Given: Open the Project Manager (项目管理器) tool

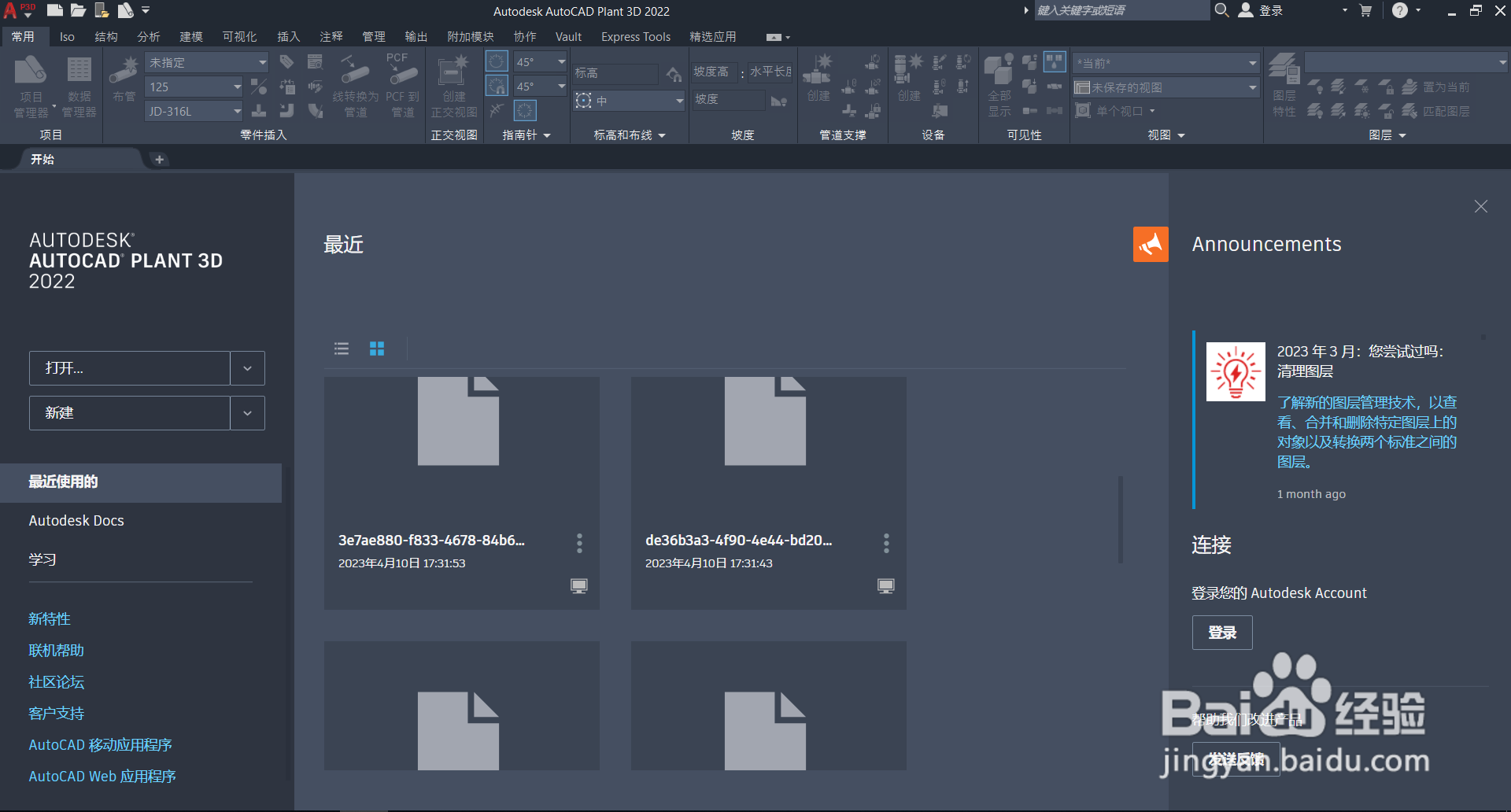Looking at the screenshot, I should click(x=31, y=87).
